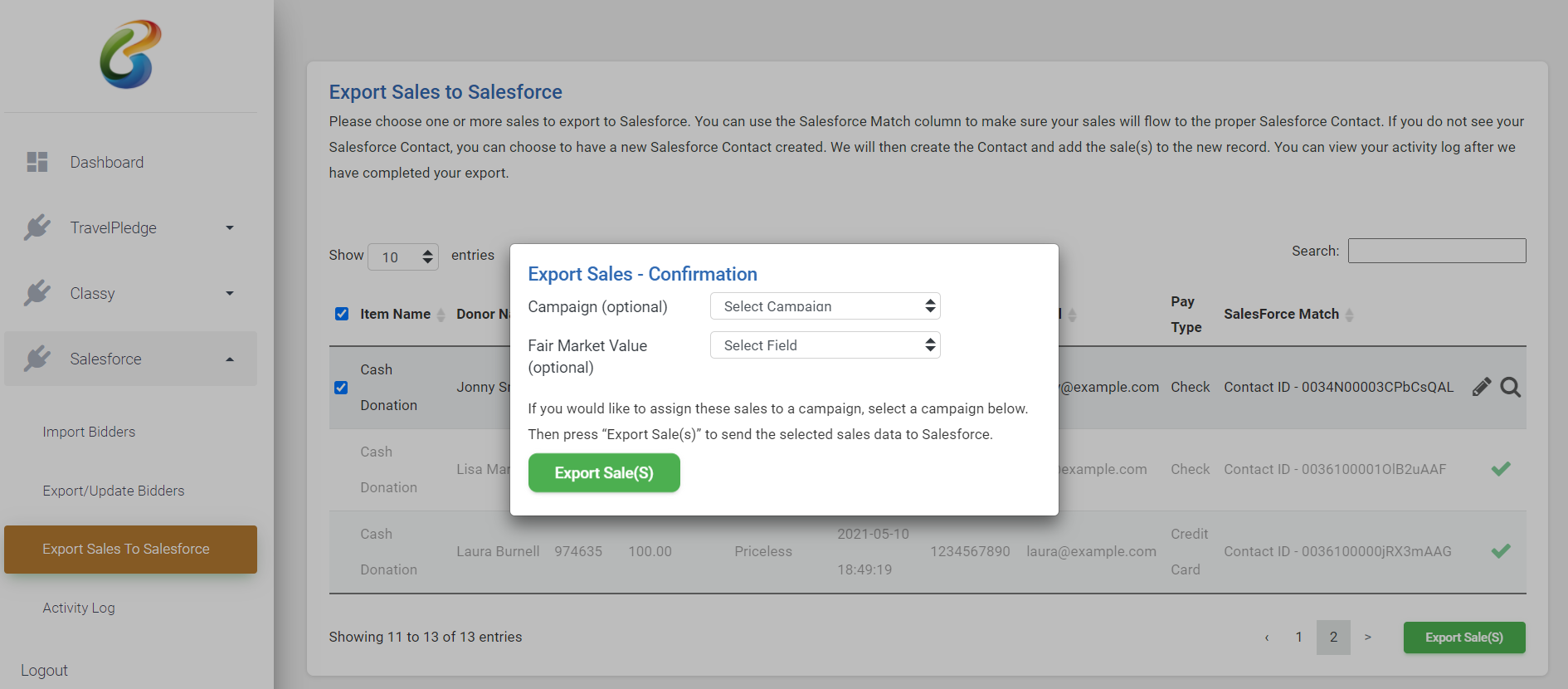This screenshot has height=689, width=1568.
Task: Sort by the SalesForce Match column arrows
Action: (1350, 315)
